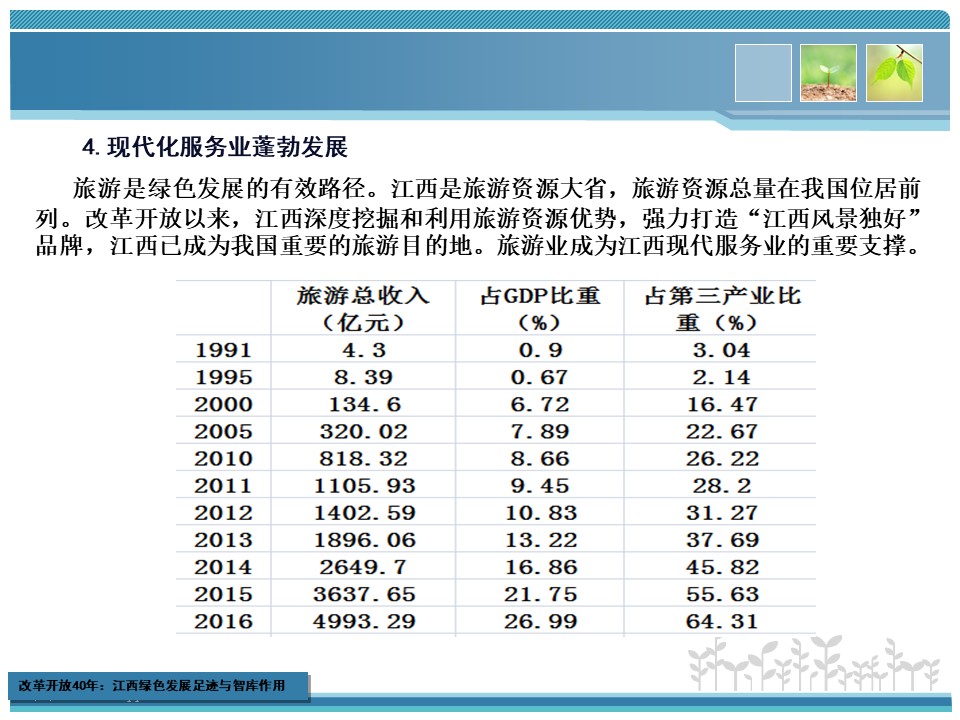This screenshot has height=720, width=960.
Task: Select revenue value '818.32'
Action: click(x=364, y=458)
